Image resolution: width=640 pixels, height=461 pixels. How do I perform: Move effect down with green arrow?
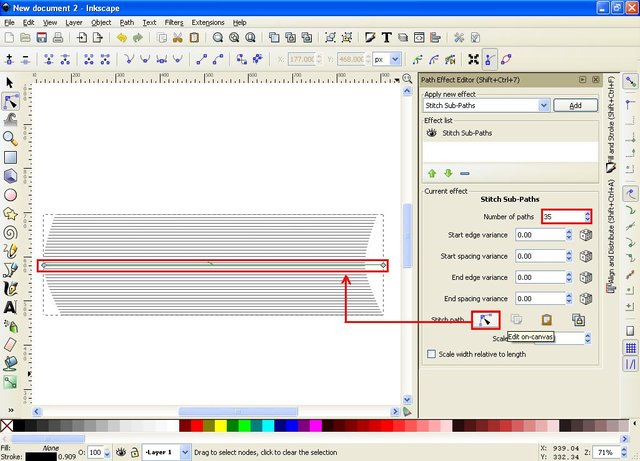(448, 174)
